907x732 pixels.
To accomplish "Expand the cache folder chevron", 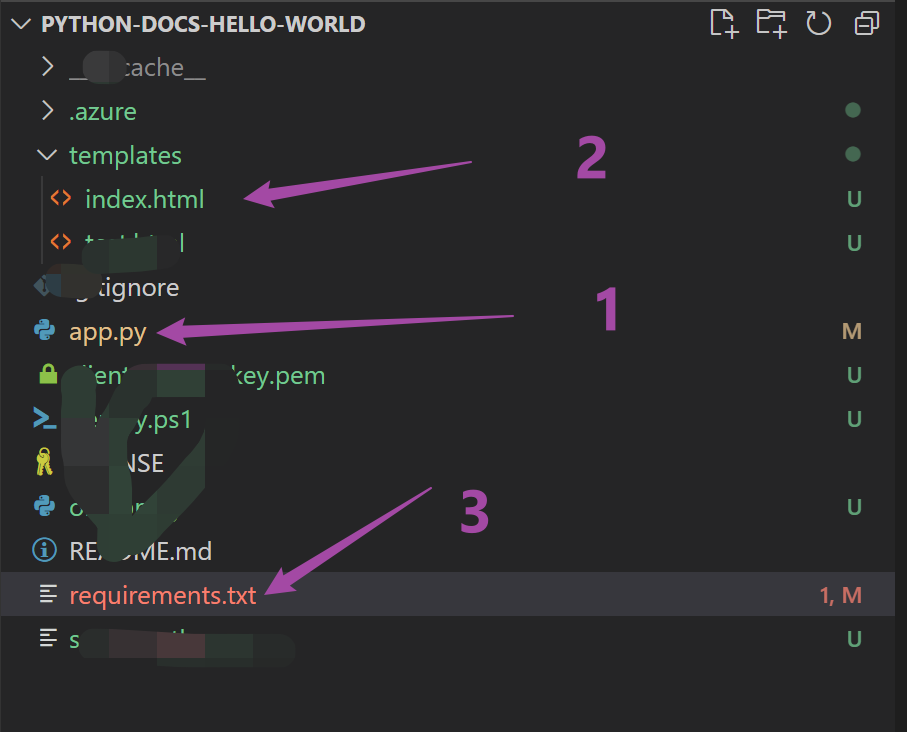I will pos(47,67).
